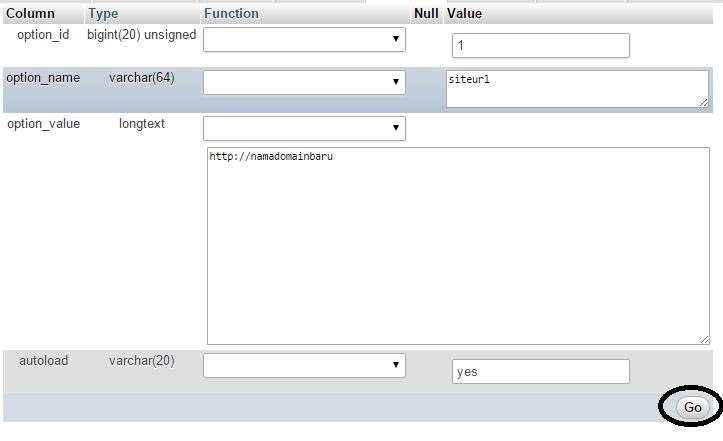Click the autoload row label
Screen dimensions: 723x441
pos(43,361)
